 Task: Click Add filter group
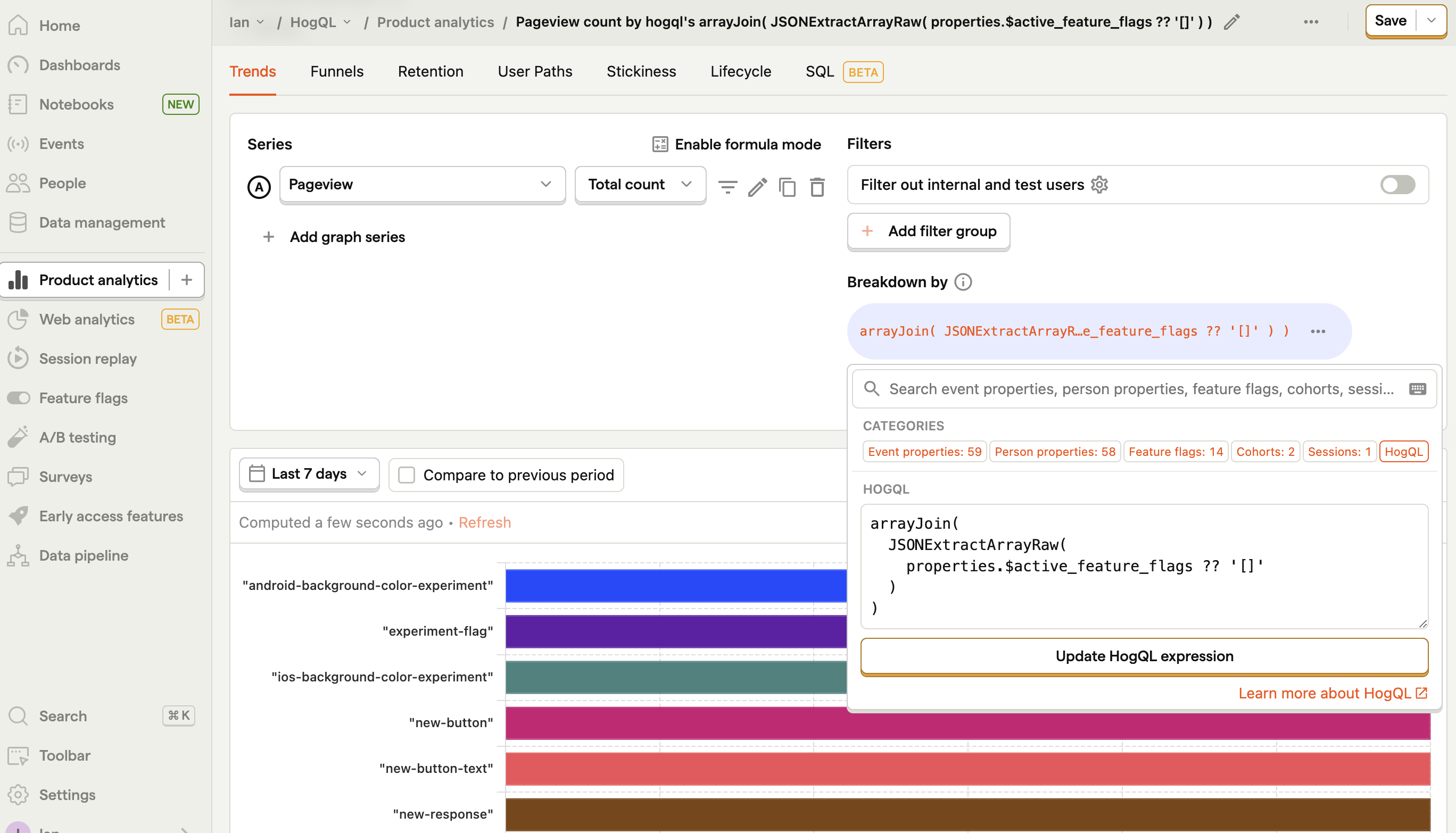pyautogui.click(x=928, y=231)
